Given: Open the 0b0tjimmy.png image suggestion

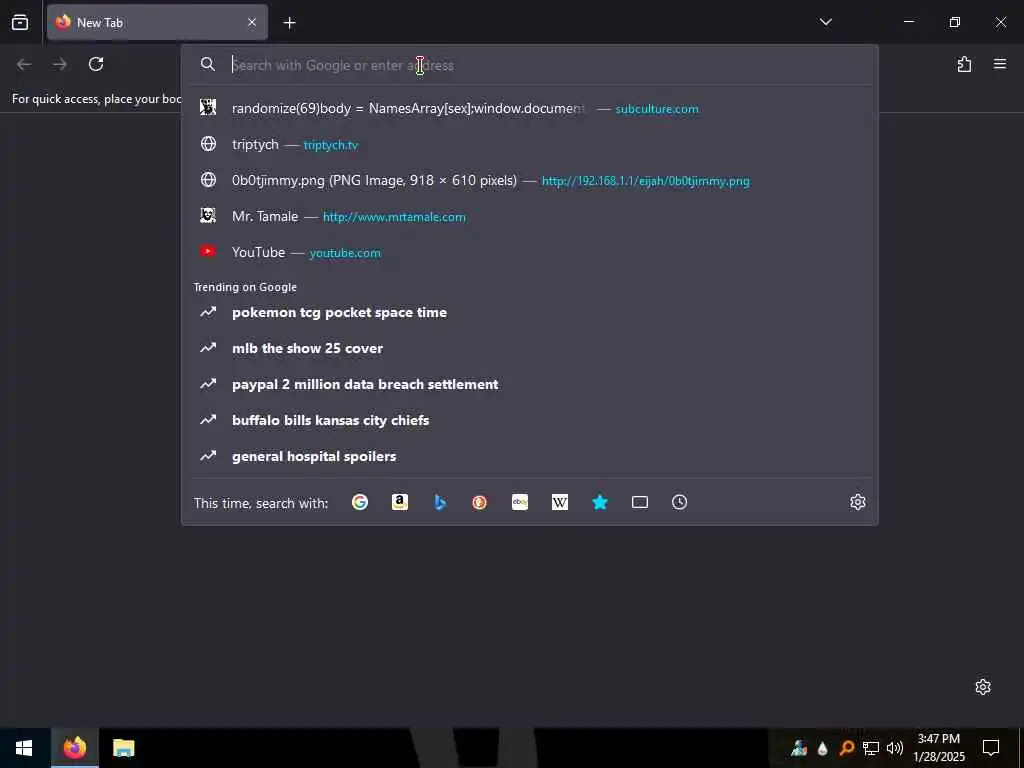Looking at the screenshot, I should 530,180.
